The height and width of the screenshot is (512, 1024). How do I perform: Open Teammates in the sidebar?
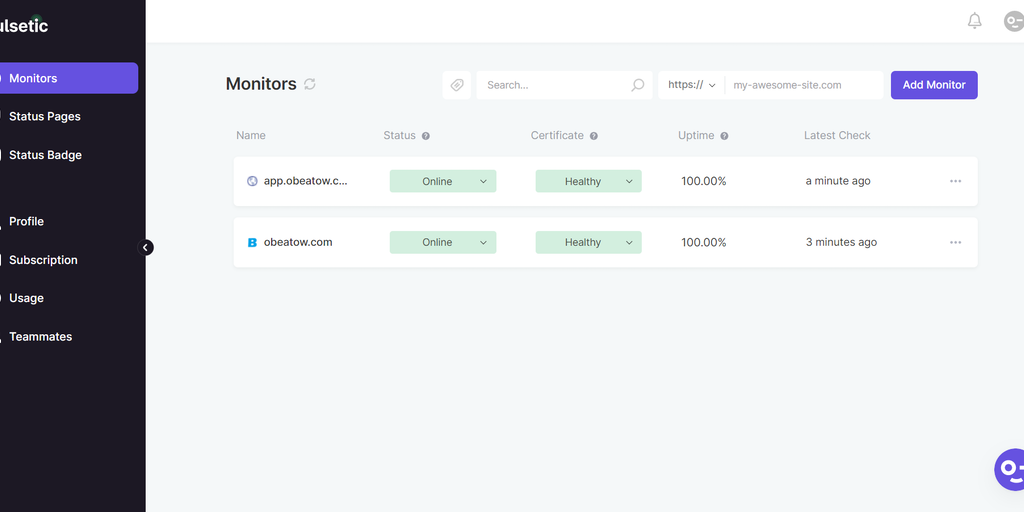(x=40, y=336)
